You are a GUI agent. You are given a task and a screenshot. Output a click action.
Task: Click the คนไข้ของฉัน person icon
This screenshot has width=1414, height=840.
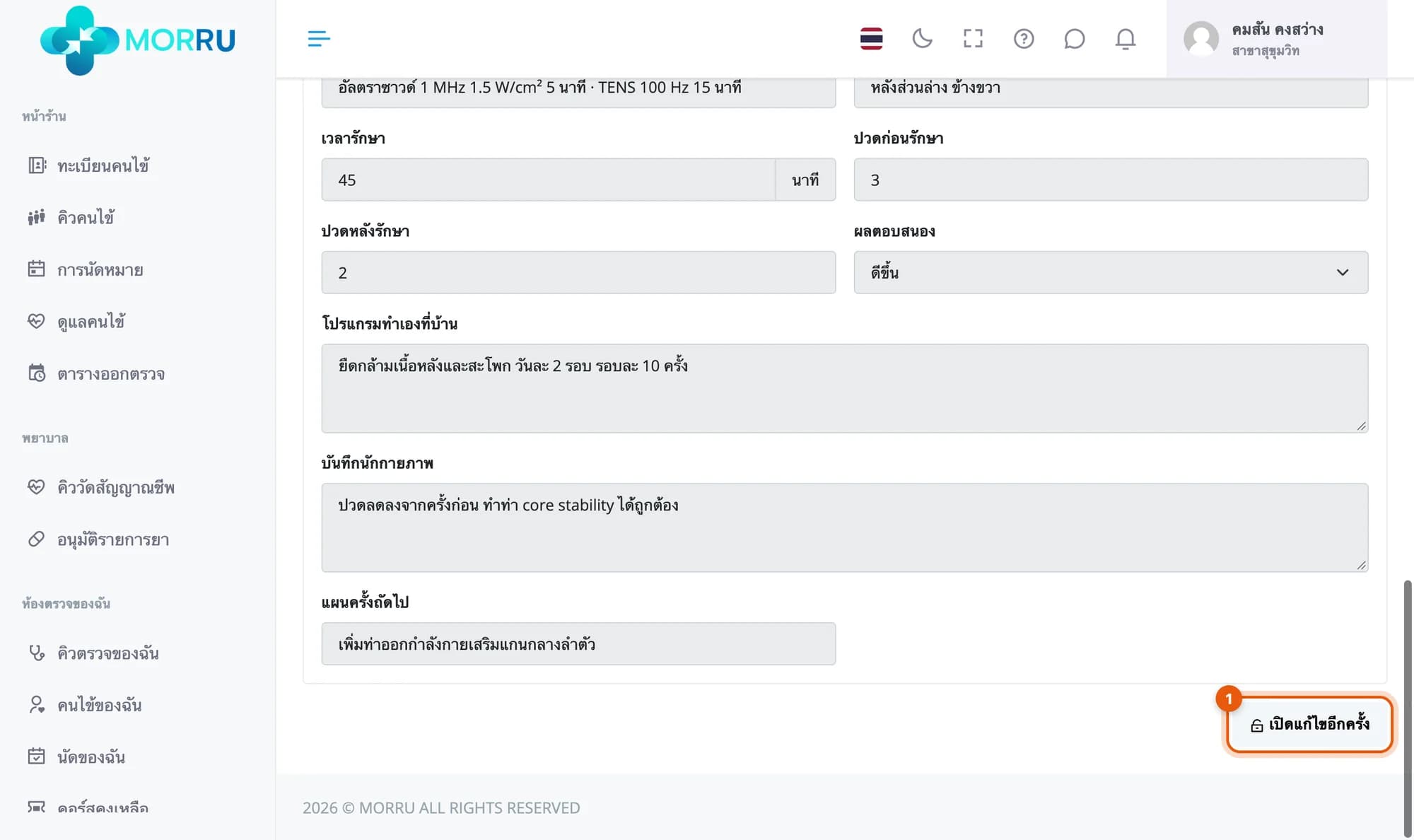coord(36,704)
